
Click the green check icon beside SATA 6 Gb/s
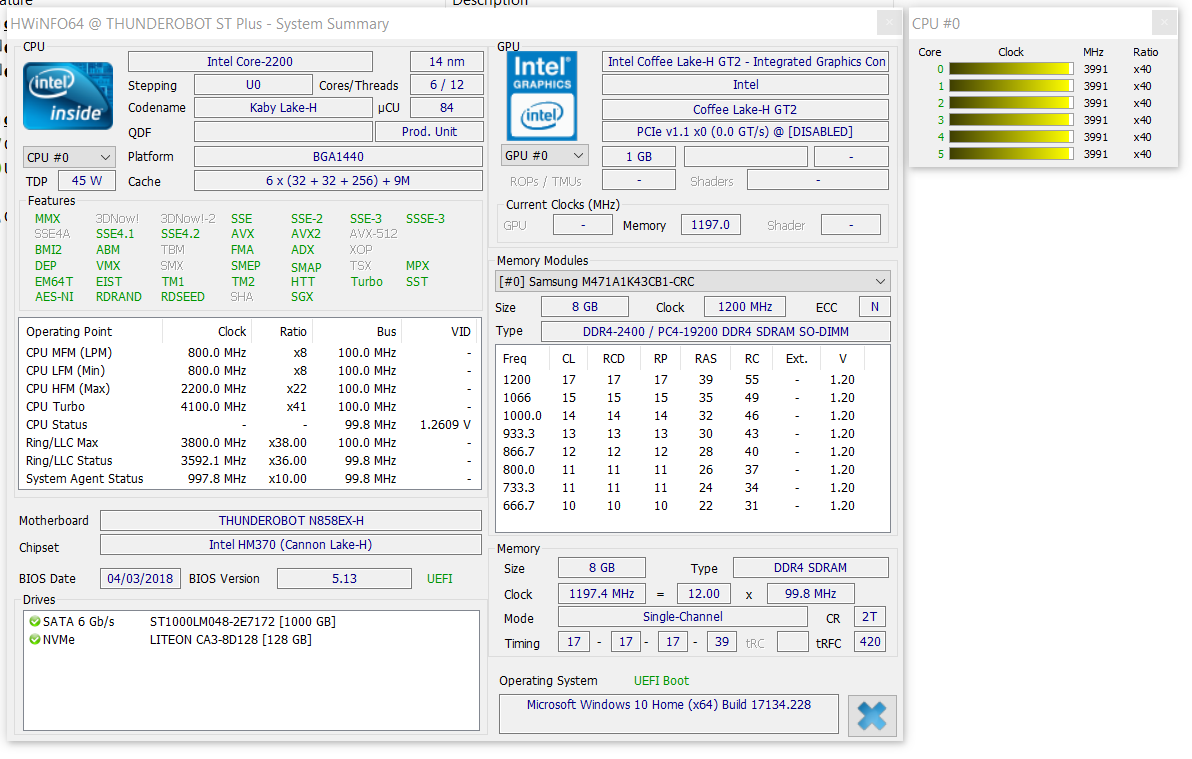[34, 621]
